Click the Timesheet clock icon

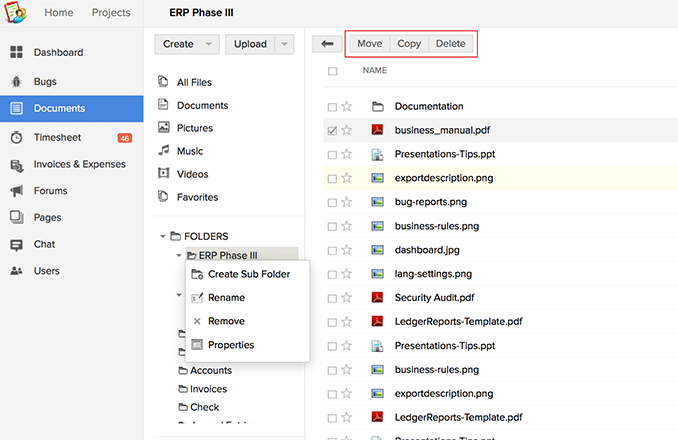click(17, 138)
